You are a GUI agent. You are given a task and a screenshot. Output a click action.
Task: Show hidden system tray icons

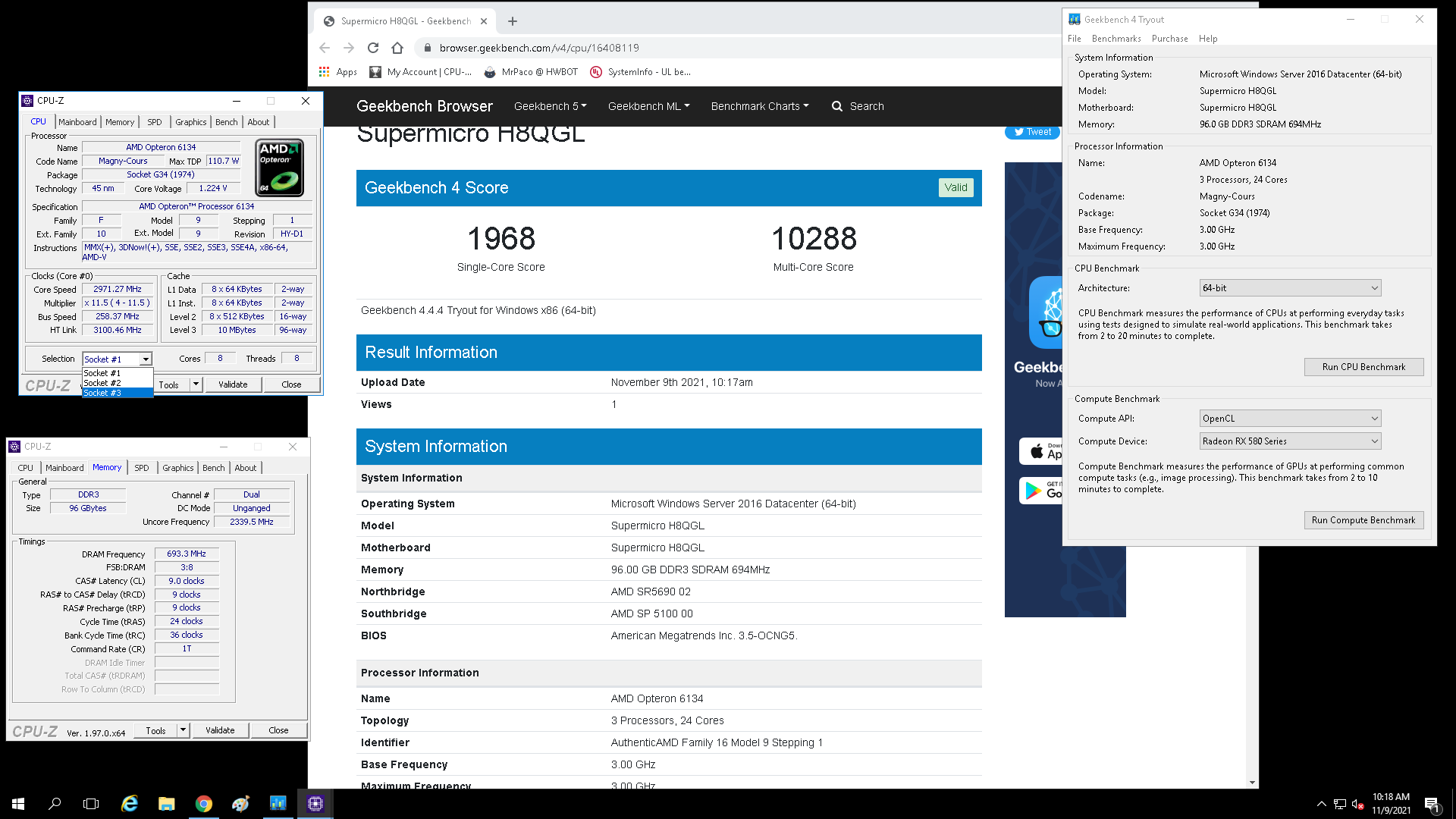tap(1322, 804)
